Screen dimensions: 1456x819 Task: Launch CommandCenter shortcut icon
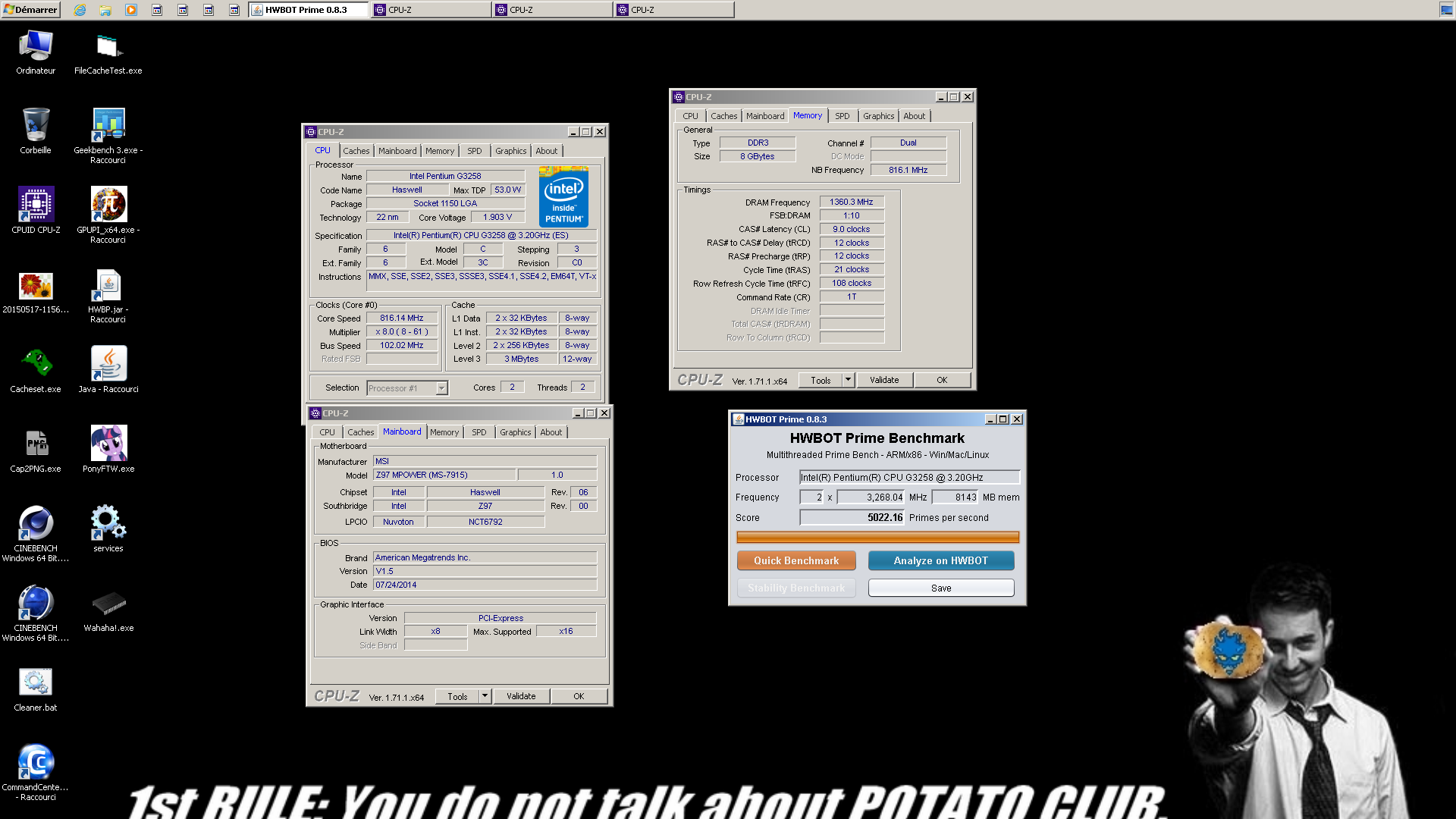point(36,773)
